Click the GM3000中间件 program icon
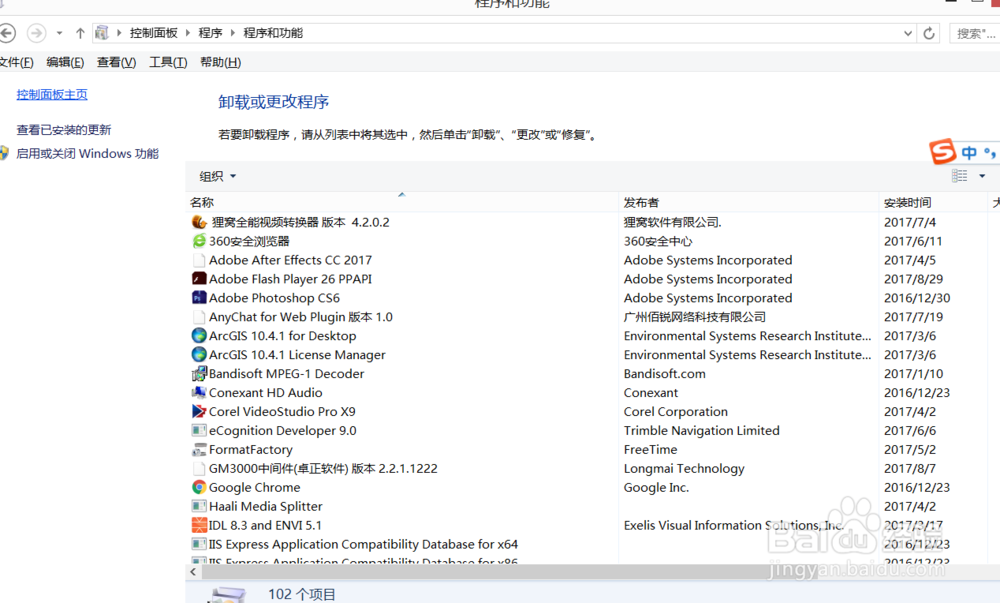Viewport: 1000px width, 603px height. (199, 468)
